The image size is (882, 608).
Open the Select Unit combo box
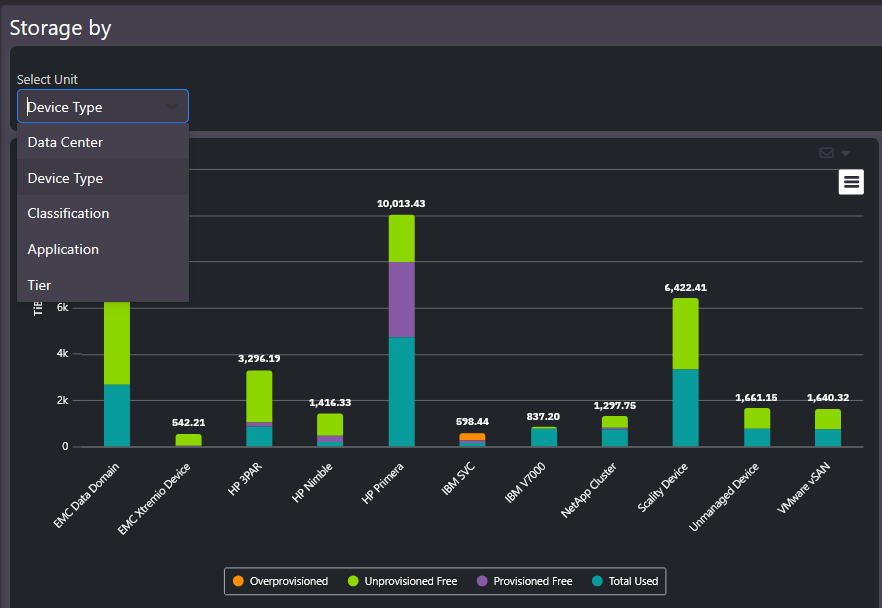coord(103,106)
